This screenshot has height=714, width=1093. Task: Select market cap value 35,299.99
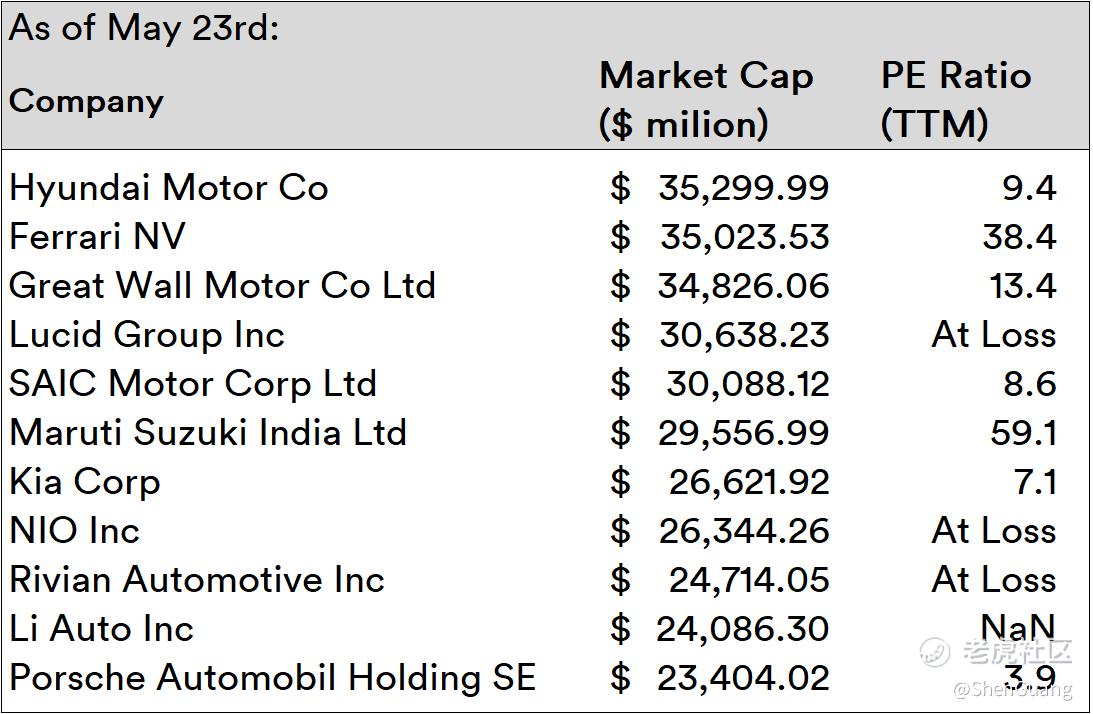tap(743, 188)
